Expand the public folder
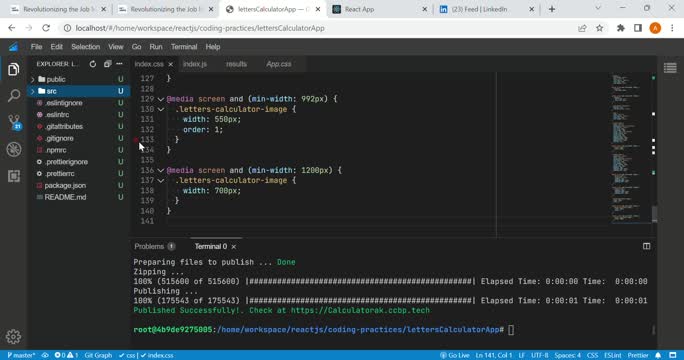This screenshot has width=684, height=360. (x=33, y=79)
